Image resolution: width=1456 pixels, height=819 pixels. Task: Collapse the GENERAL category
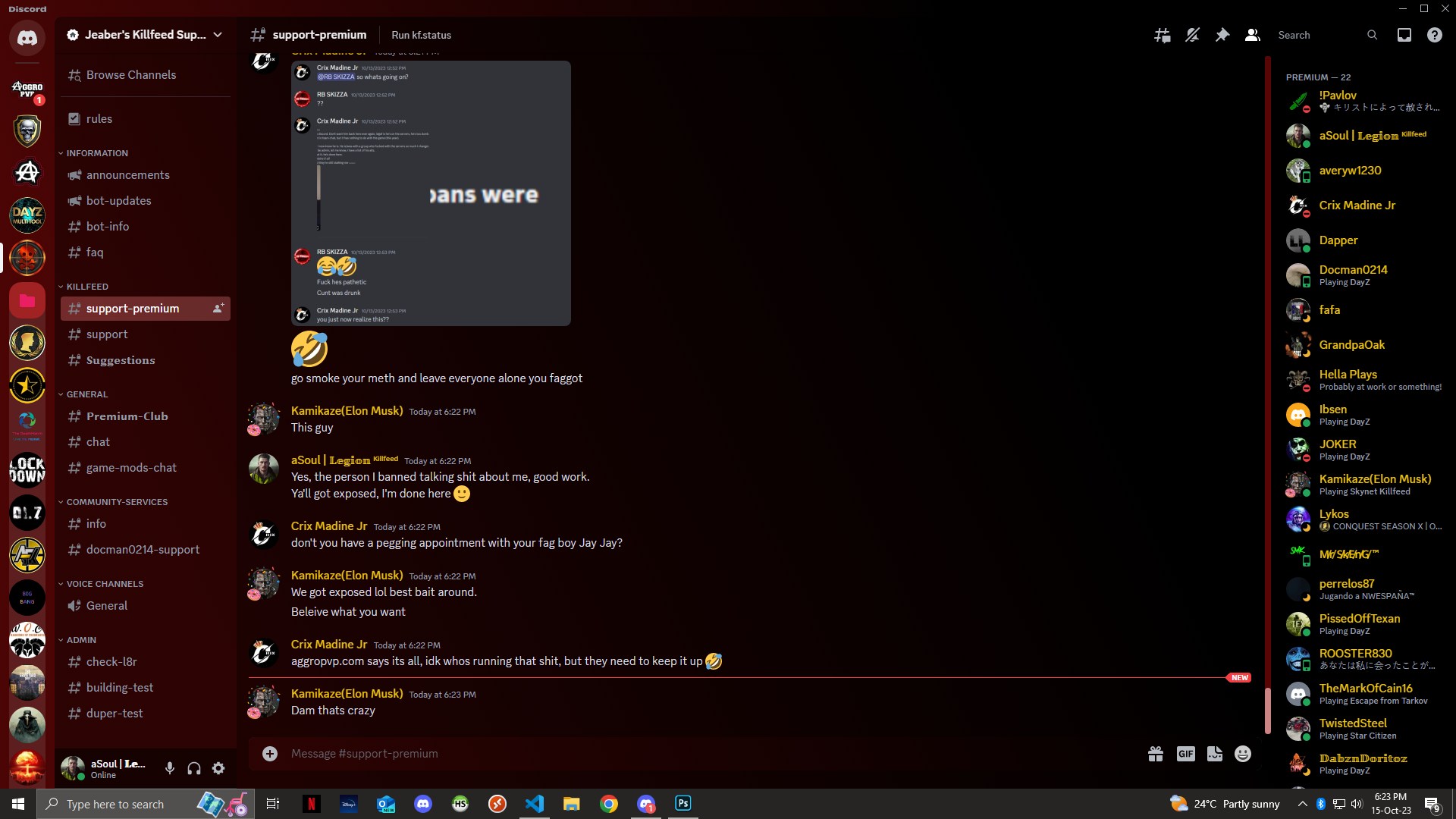83,394
